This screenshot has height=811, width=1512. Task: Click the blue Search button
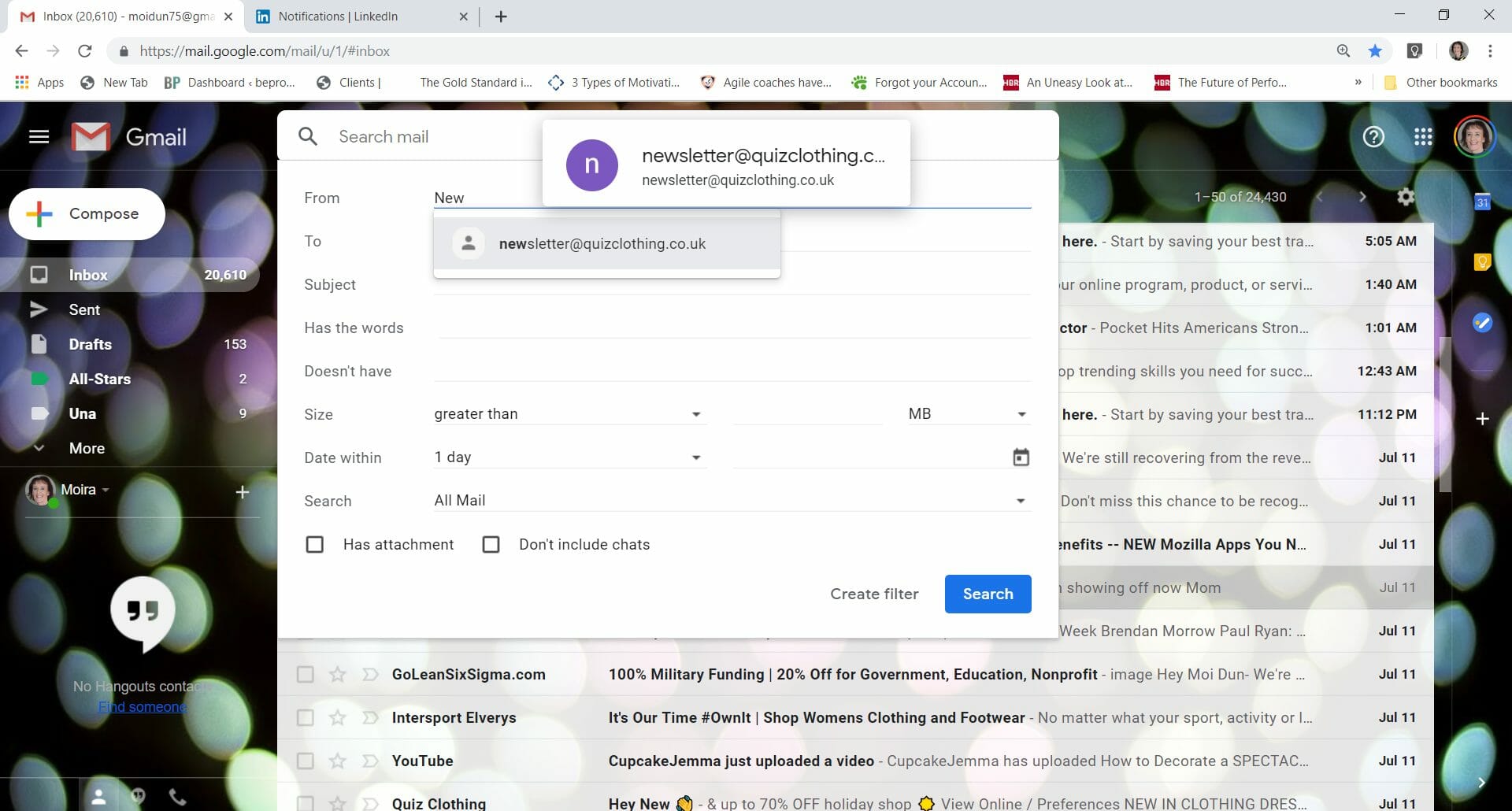click(x=988, y=594)
